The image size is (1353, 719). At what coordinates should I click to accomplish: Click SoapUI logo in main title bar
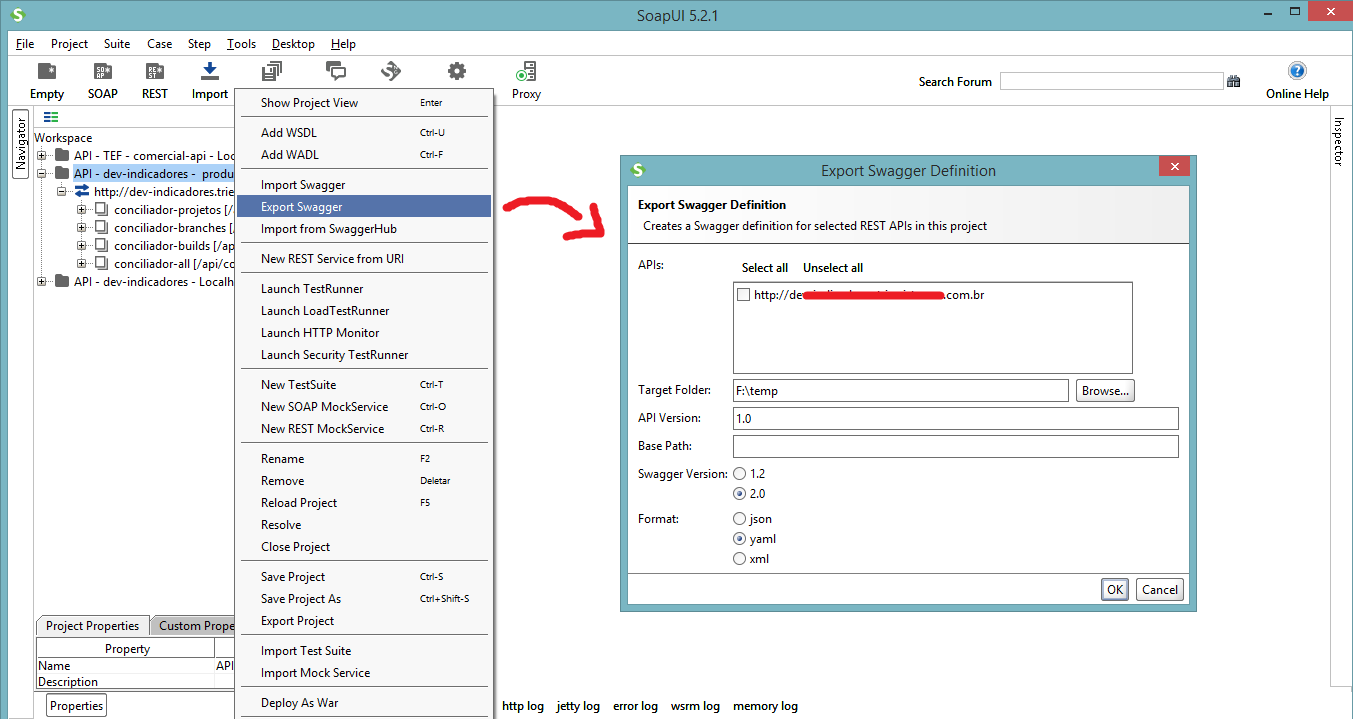(16, 15)
